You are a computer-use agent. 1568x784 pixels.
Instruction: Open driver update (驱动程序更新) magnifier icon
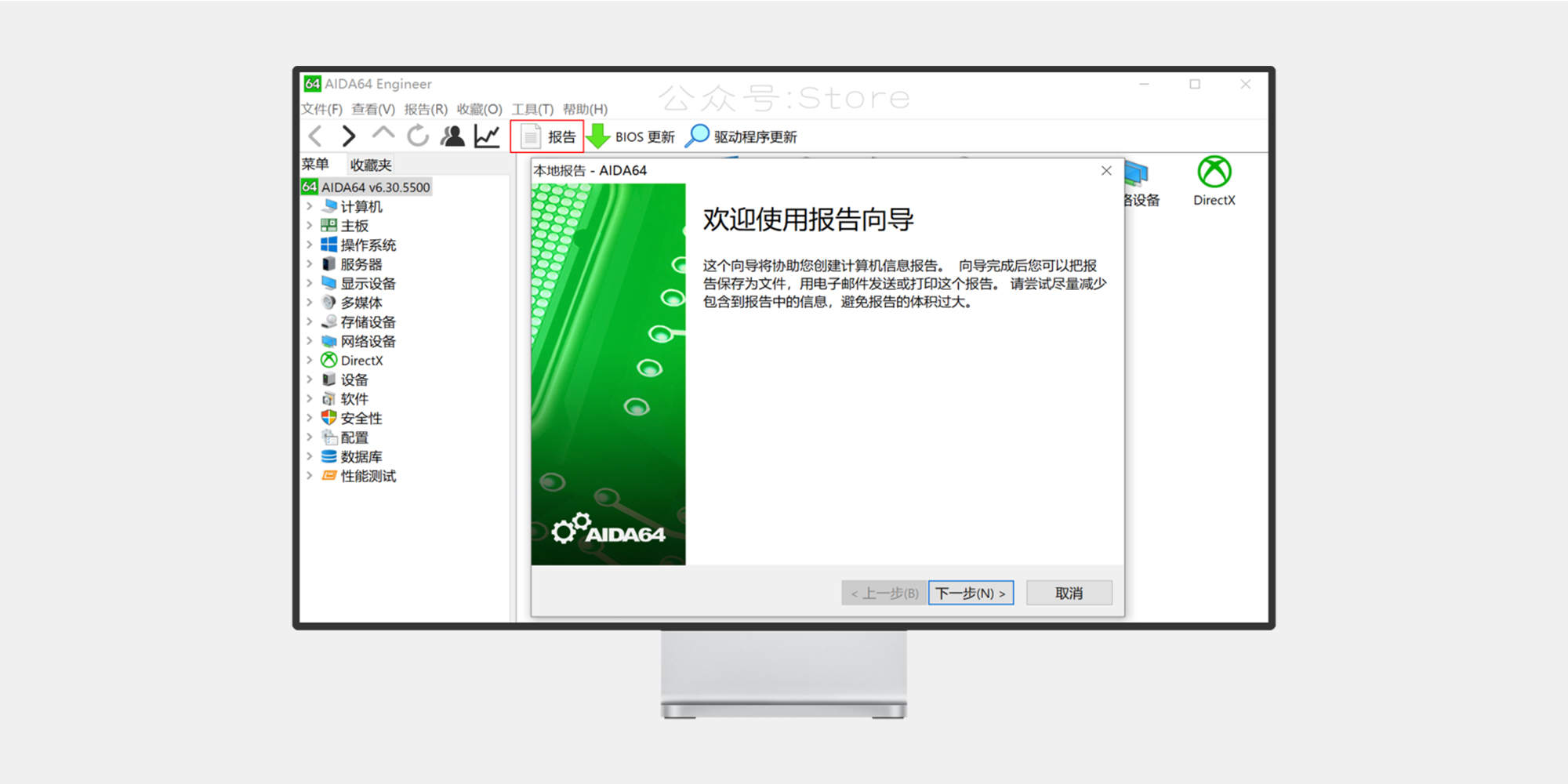coord(696,136)
